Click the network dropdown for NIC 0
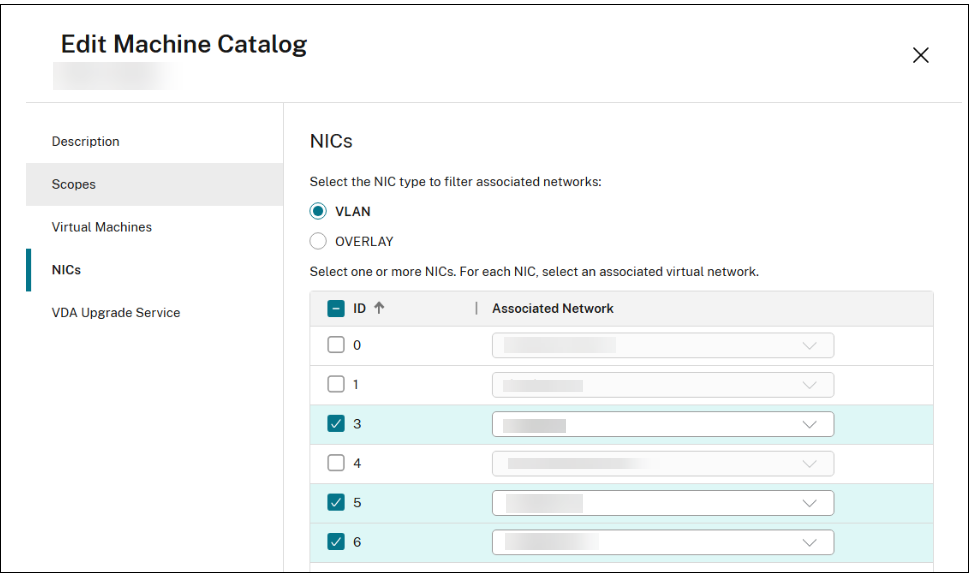969x573 pixels. click(662, 345)
